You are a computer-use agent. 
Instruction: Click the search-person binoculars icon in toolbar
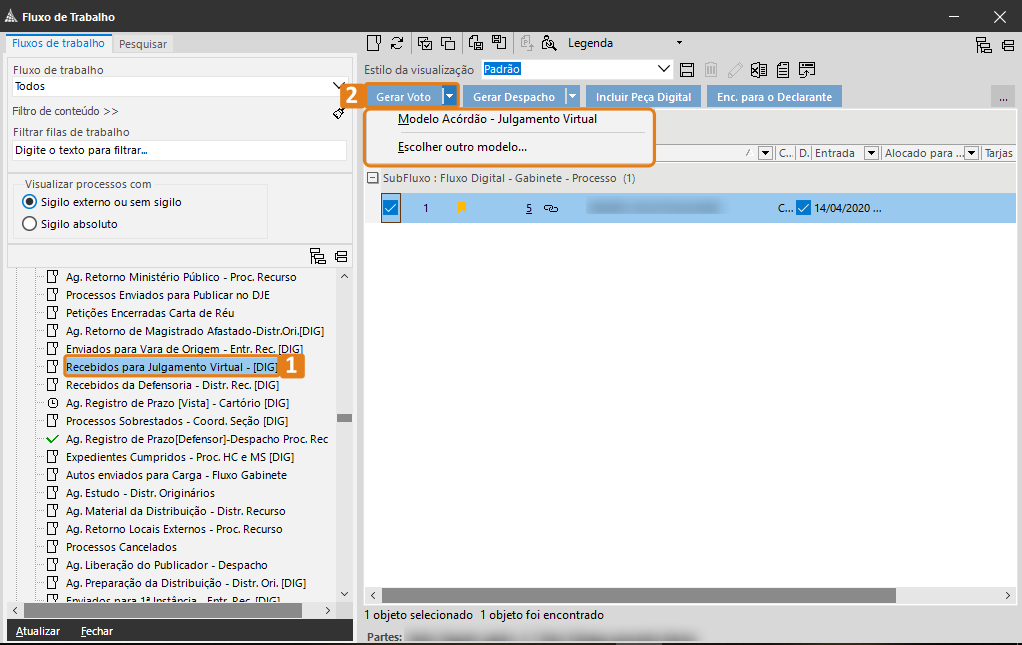(x=549, y=43)
